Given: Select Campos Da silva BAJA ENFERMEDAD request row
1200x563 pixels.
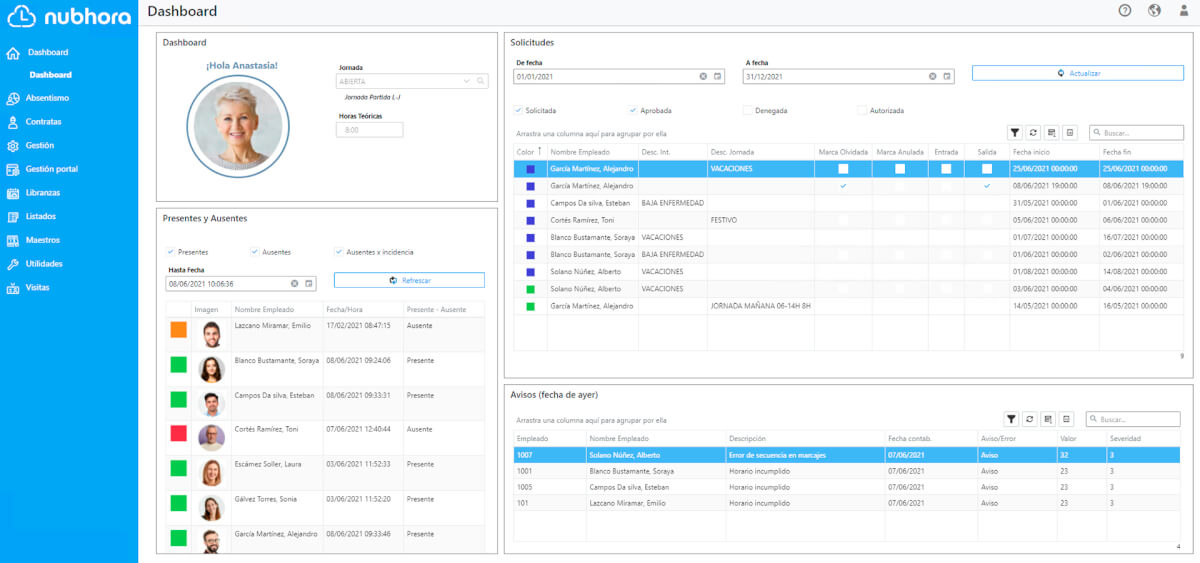Looking at the screenshot, I should 848,203.
